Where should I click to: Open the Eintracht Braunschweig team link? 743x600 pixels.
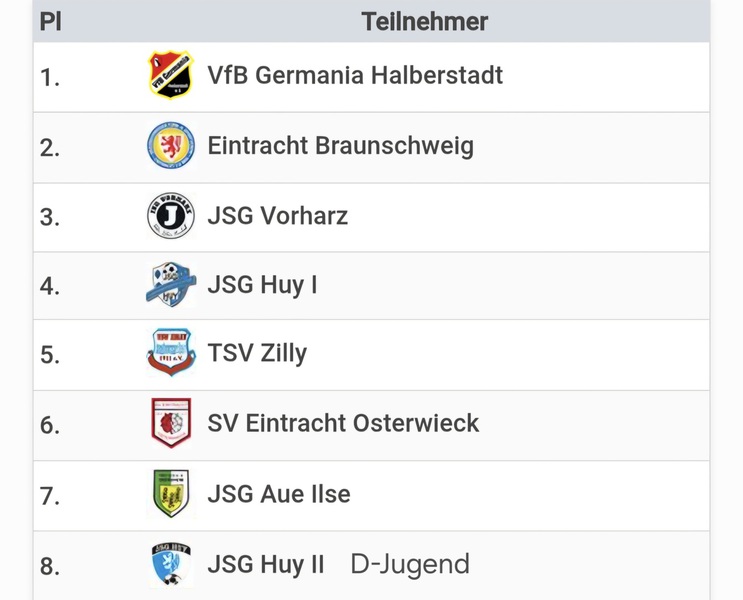click(x=340, y=146)
